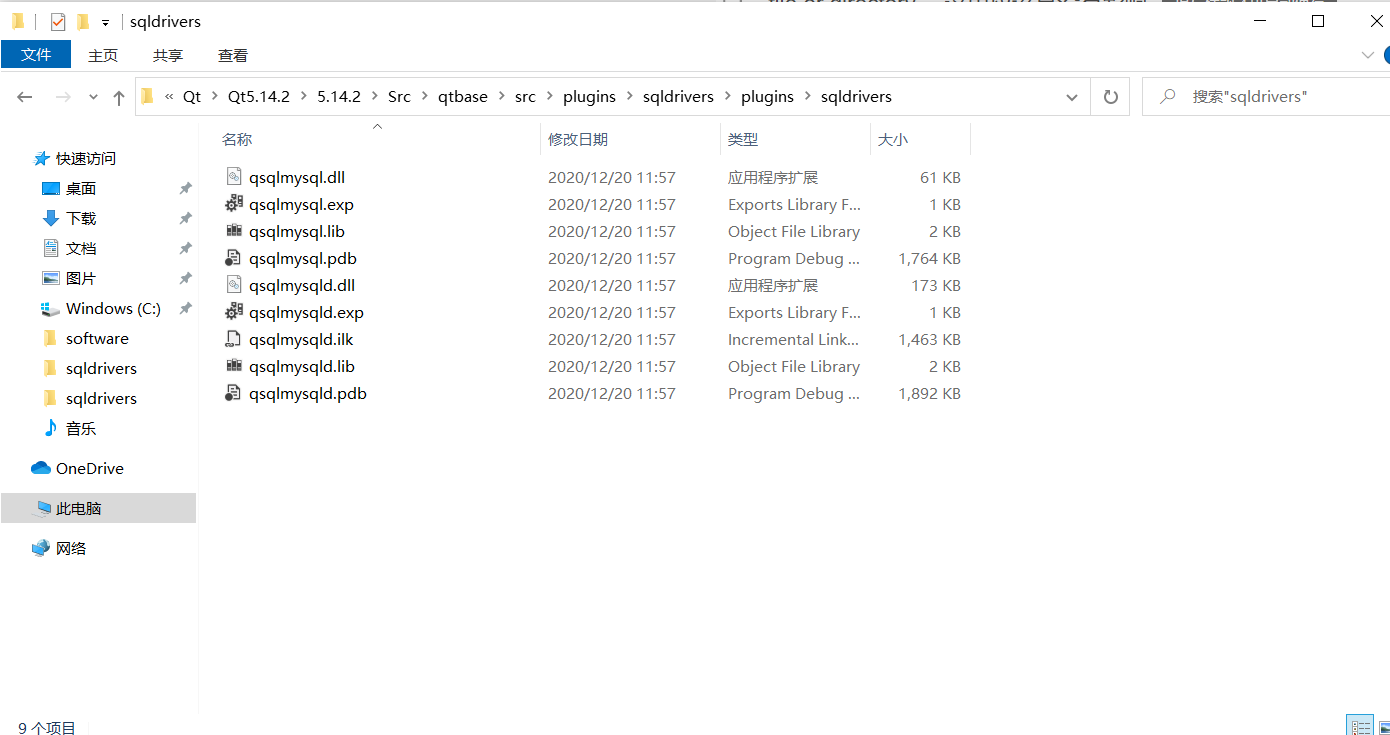This screenshot has width=1390, height=735.
Task: Switch to the 查看 ribbon tab
Action: click(x=232, y=55)
